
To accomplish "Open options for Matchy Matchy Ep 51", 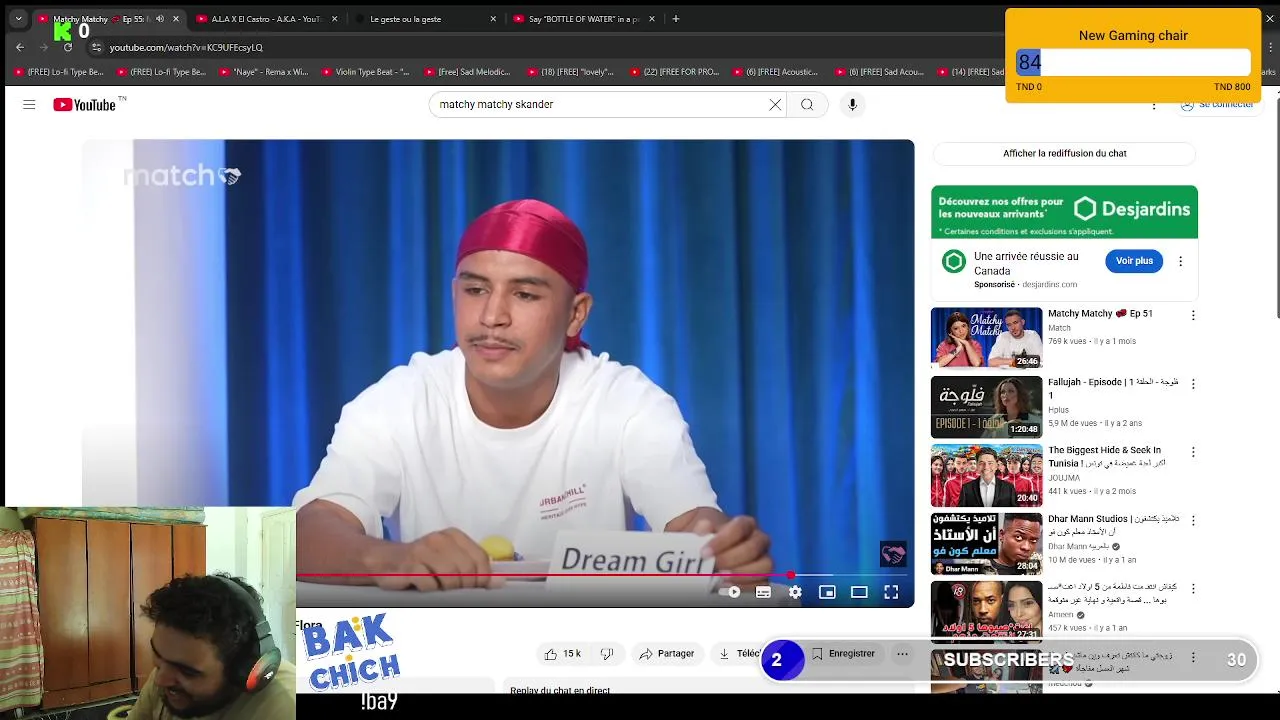I will tap(1192, 315).
